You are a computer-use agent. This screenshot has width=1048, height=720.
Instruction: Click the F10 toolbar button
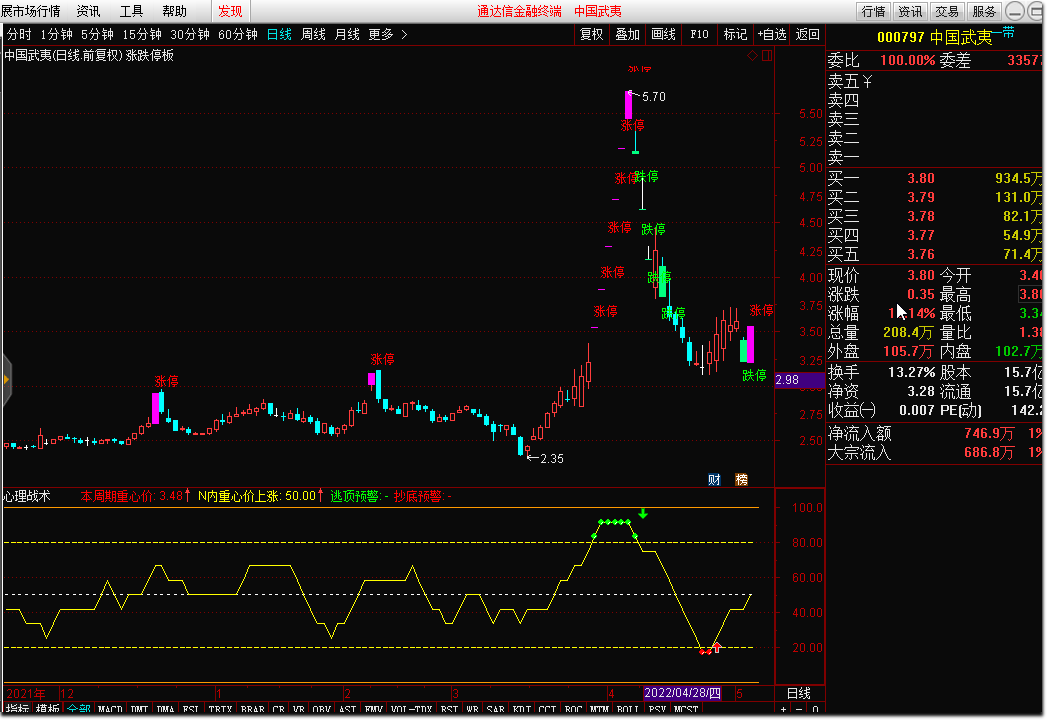pos(699,34)
